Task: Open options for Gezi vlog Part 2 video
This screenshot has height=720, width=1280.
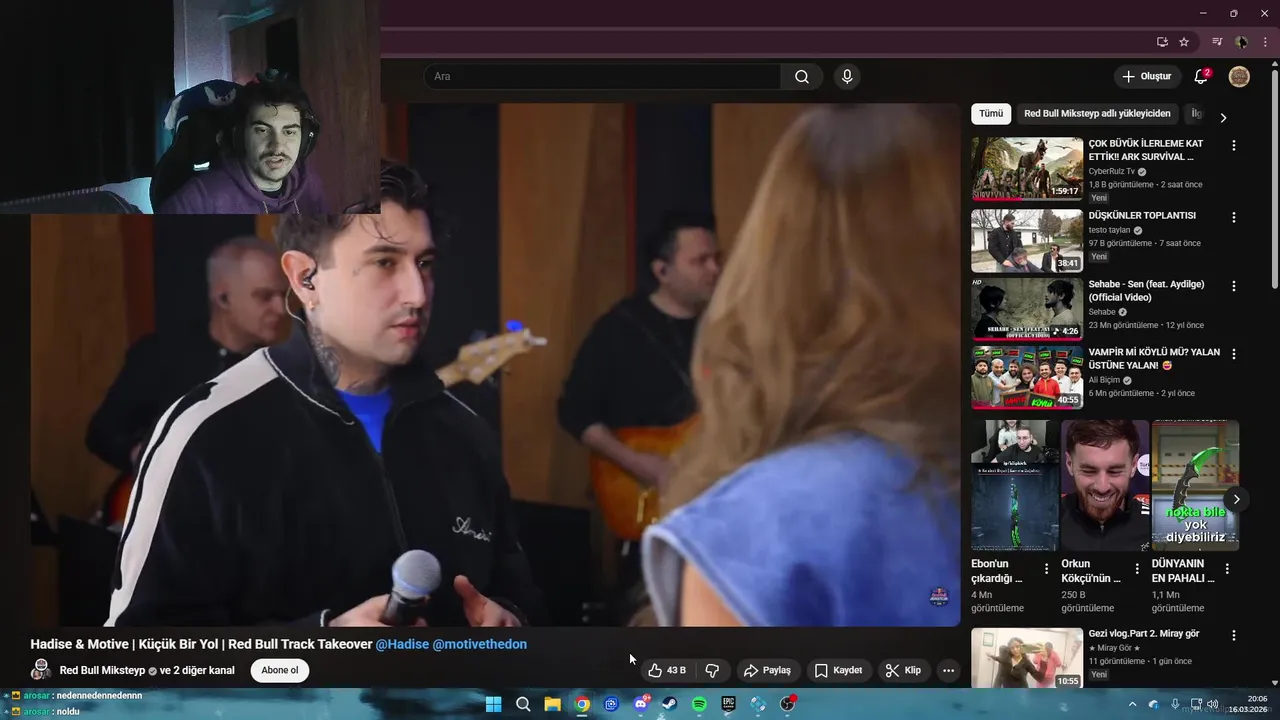Action: pyautogui.click(x=1233, y=635)
